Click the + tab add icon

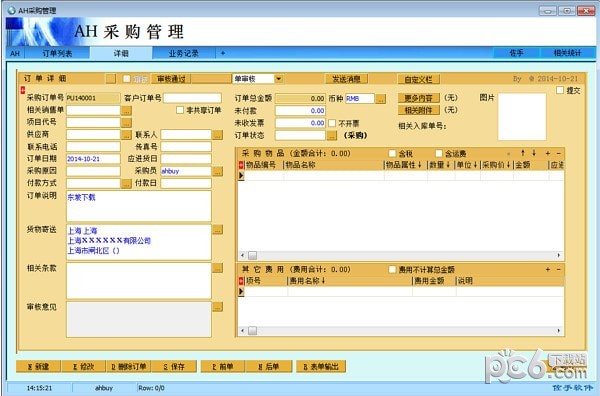tap(223, 53)
